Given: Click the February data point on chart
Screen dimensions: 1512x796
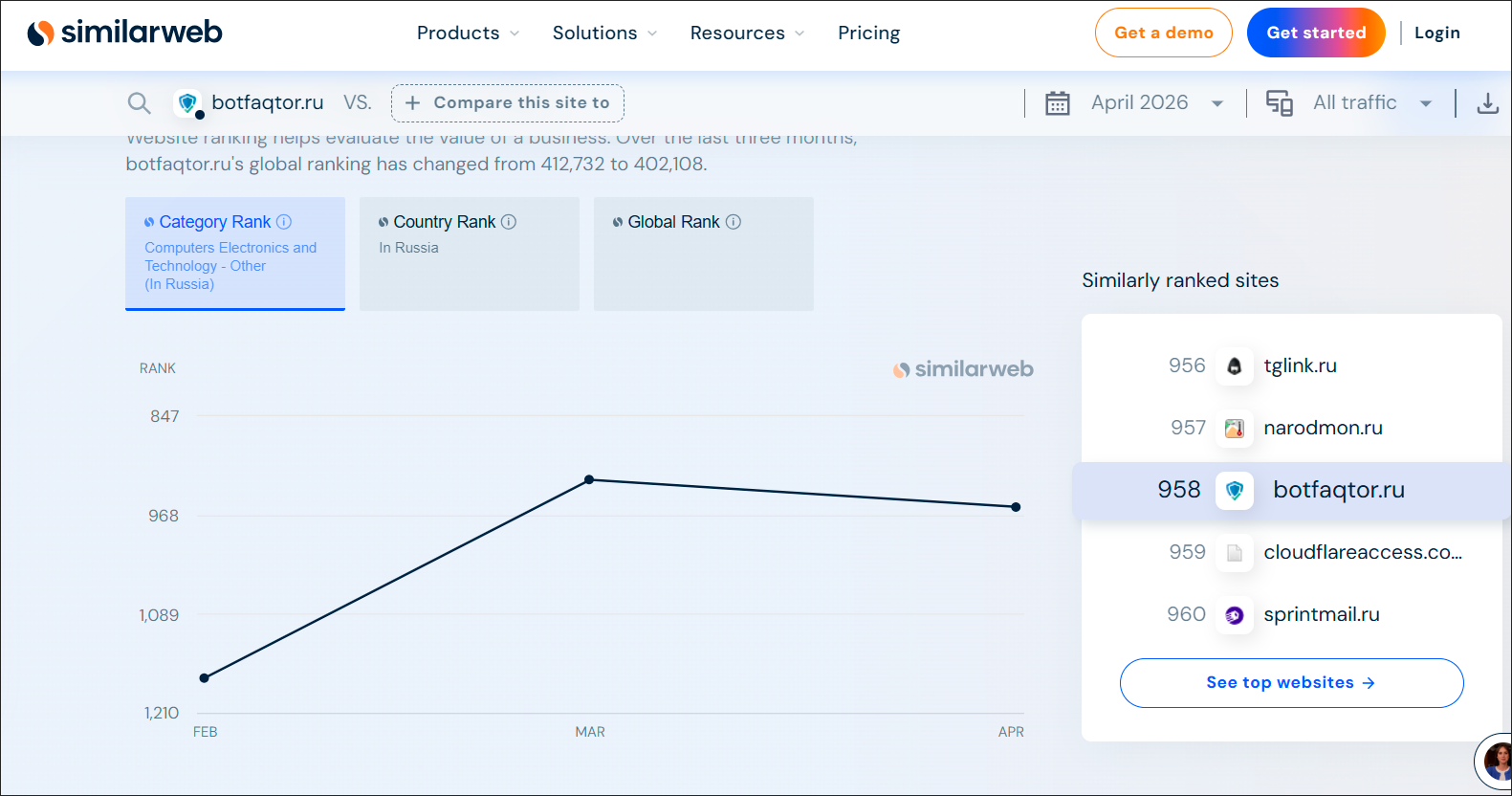Looking at the screenshot, I should pyautogui.click(x=204, y=678).
